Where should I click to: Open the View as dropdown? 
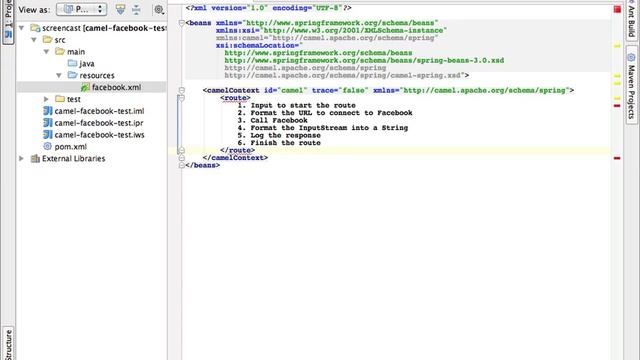click(x=82, y=9)
